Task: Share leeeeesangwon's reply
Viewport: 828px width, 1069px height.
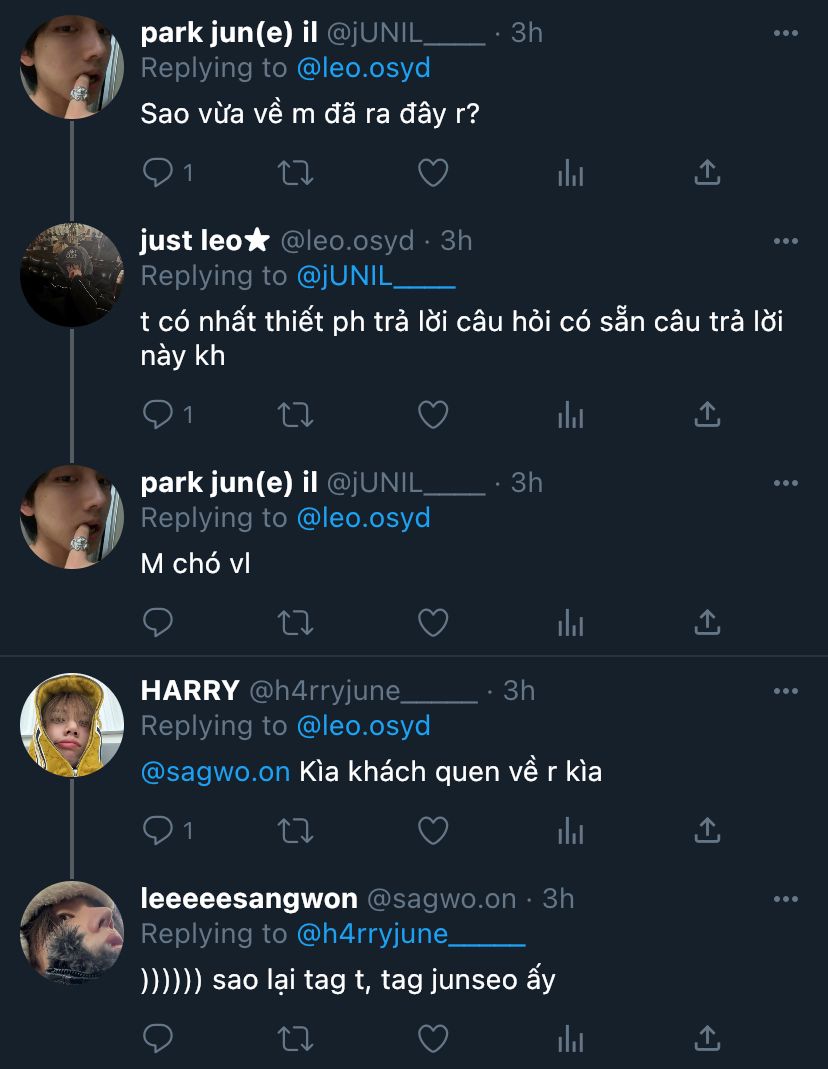Action: (707, 1038)
